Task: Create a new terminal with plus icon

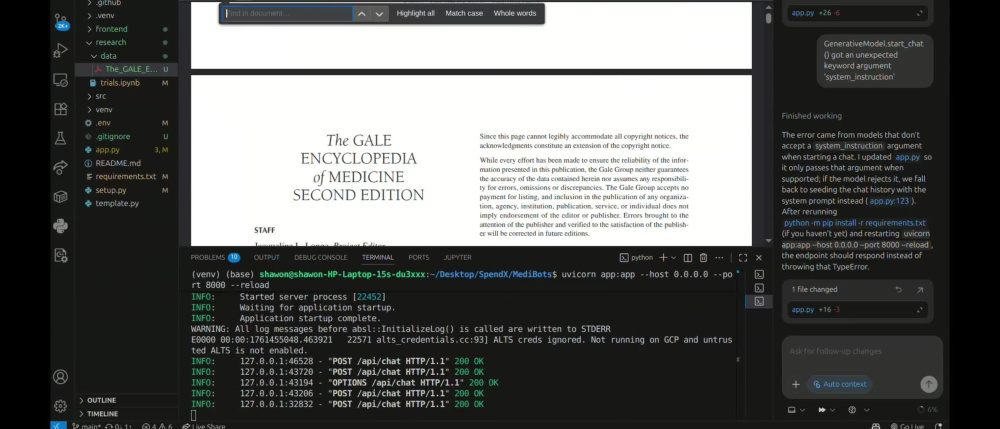Action: point(663,258)
